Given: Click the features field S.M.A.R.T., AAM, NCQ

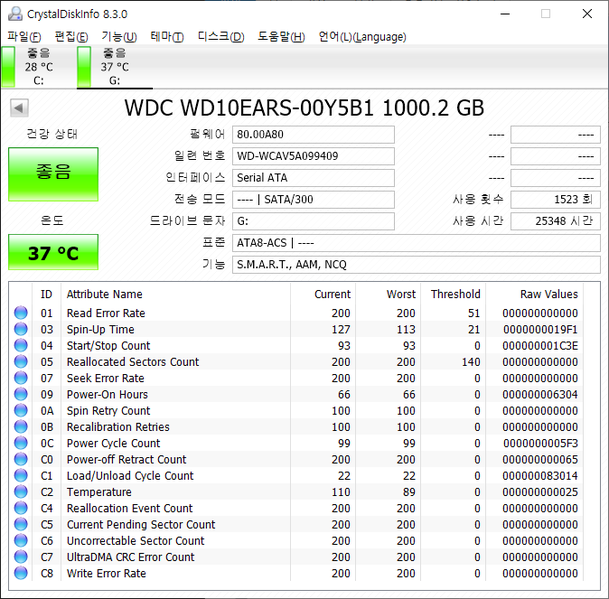Looking at the screenshot, I should coord(416,265).
